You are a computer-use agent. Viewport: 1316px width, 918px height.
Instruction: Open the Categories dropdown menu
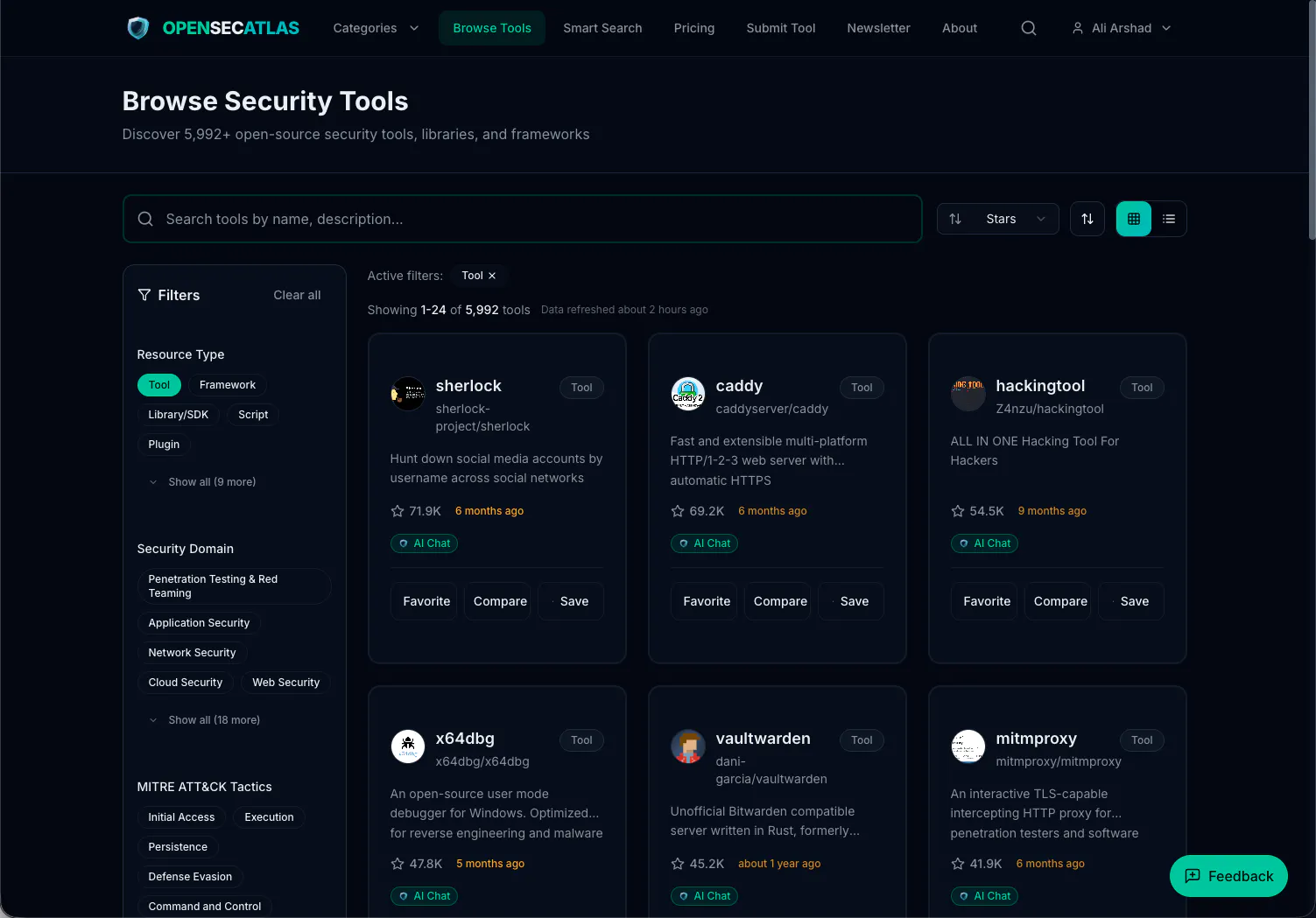(x=376, y=28)
